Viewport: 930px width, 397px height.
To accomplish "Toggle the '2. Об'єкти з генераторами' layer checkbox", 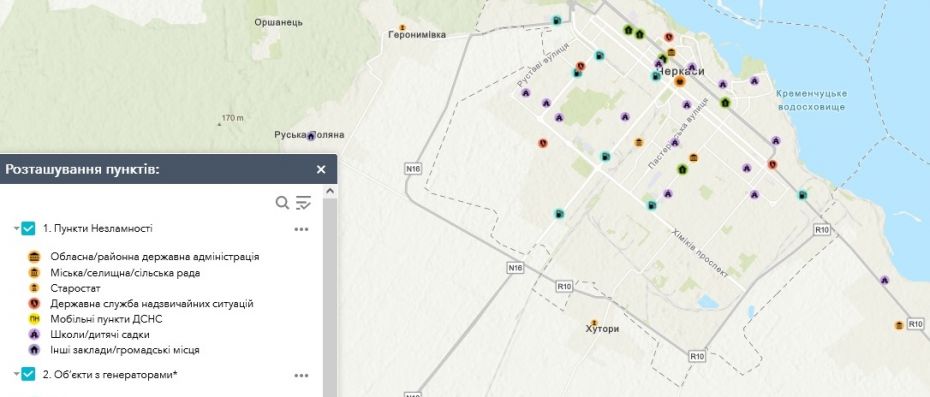I will coord(28,374).
